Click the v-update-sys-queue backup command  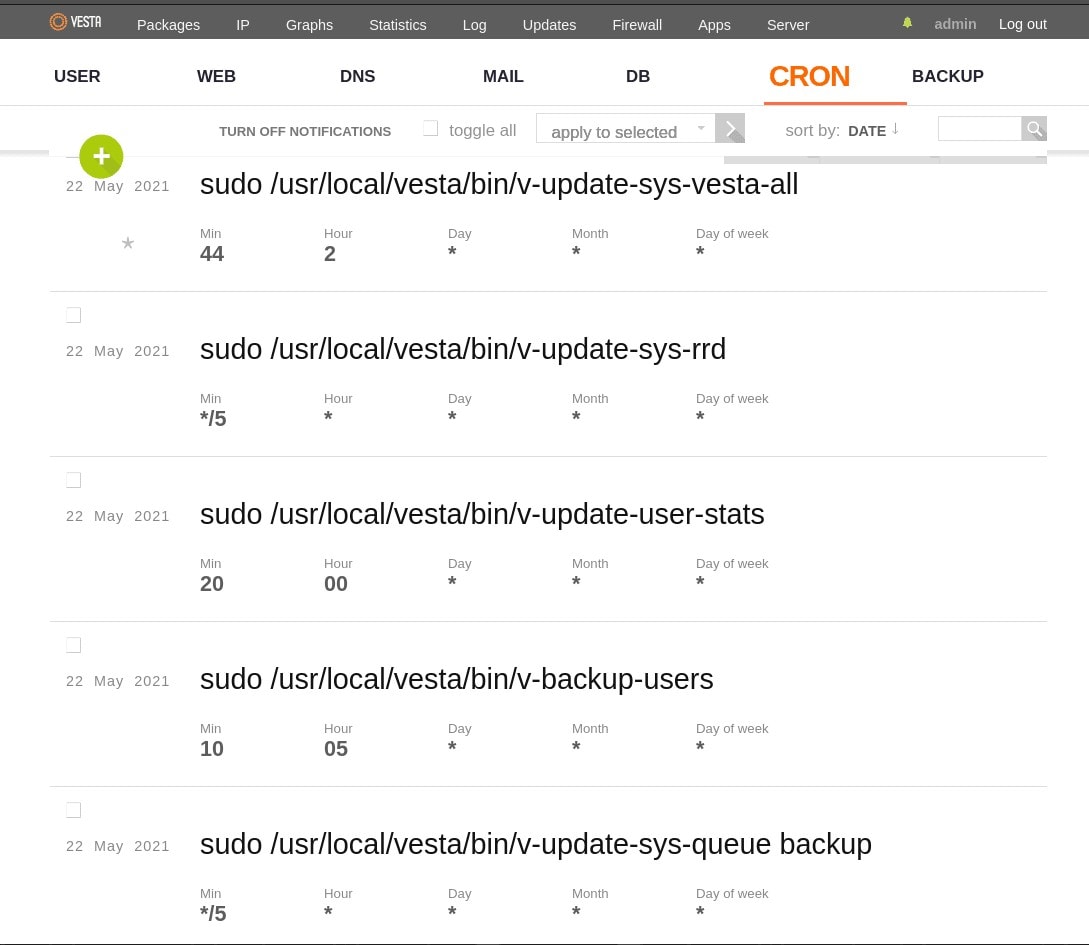pos(535,845)
